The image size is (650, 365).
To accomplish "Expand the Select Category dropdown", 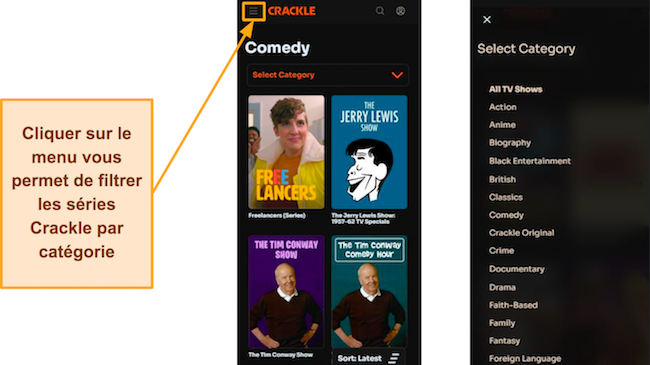I will tap(327, 75).
